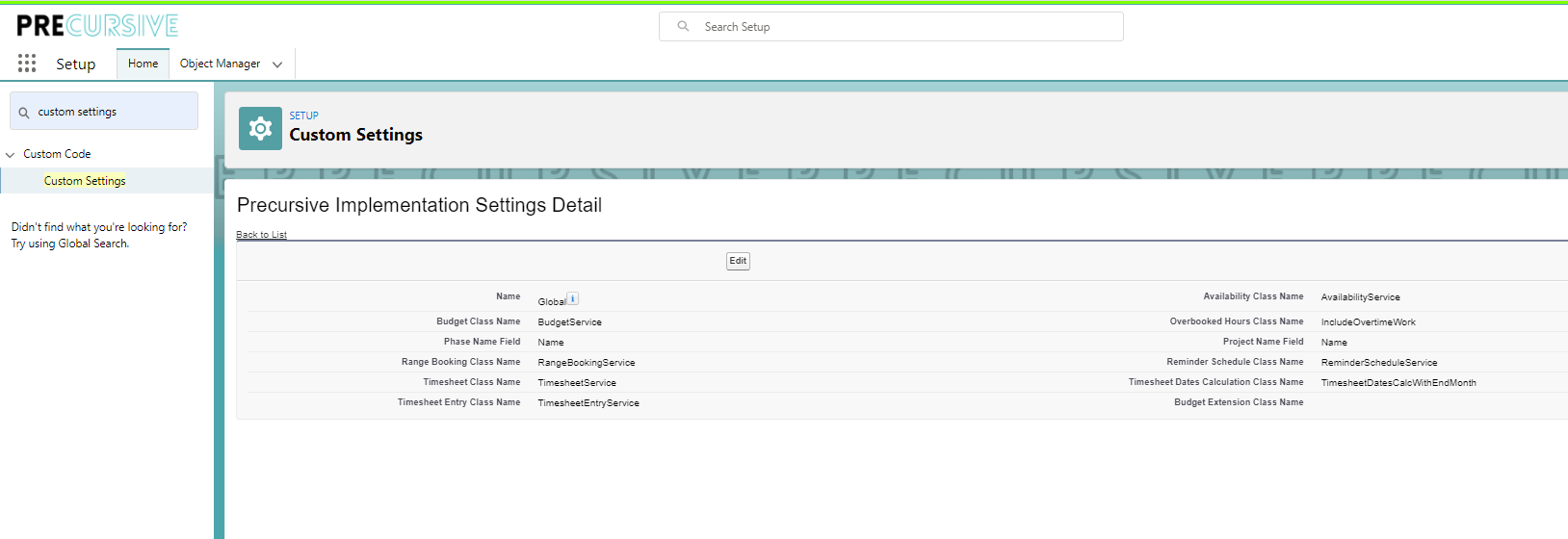Switch to the Object Manager tab
The height and width of the screenshot is (539, 1568).
coord(220,64)
